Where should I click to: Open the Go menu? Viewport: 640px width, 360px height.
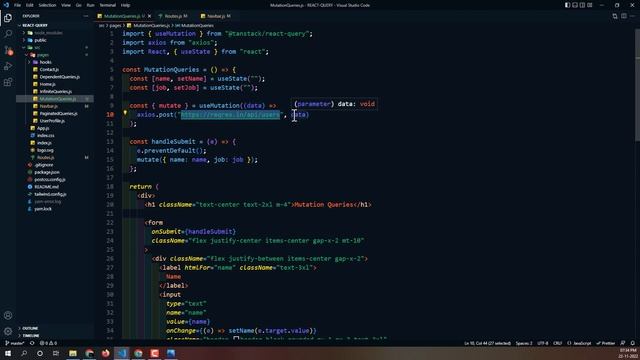pyautogui.click(x=78, y=5)
